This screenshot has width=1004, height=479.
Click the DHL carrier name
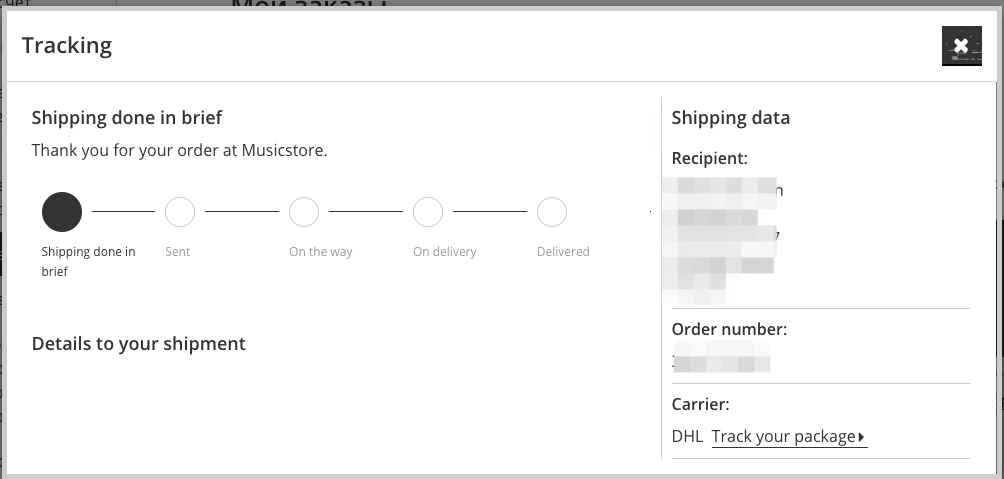(x=688, y=437)
